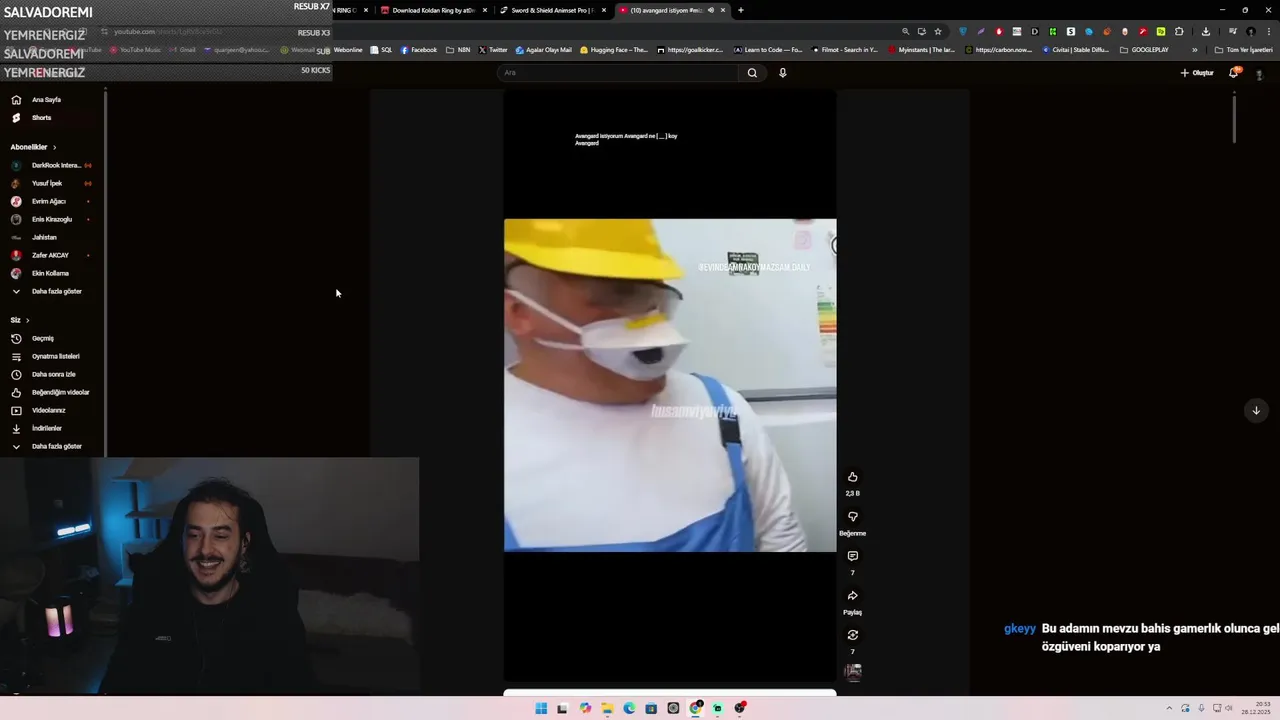This screenshot has height=720, width=1280.
Task: Like the Short with thumbs up
Action: coord(853,477)
